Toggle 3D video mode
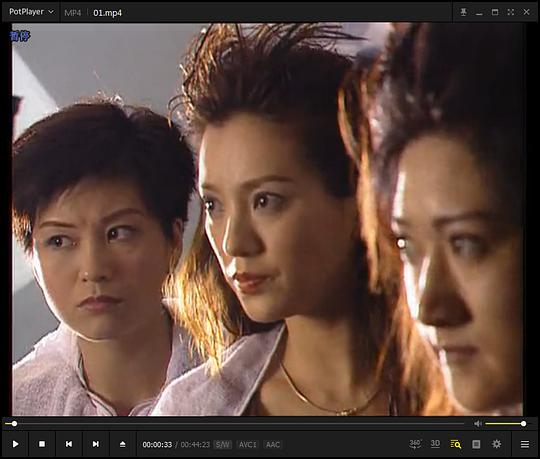Image resolution: width=540 pixels, height=459 pixels. [x=435, y=444]
